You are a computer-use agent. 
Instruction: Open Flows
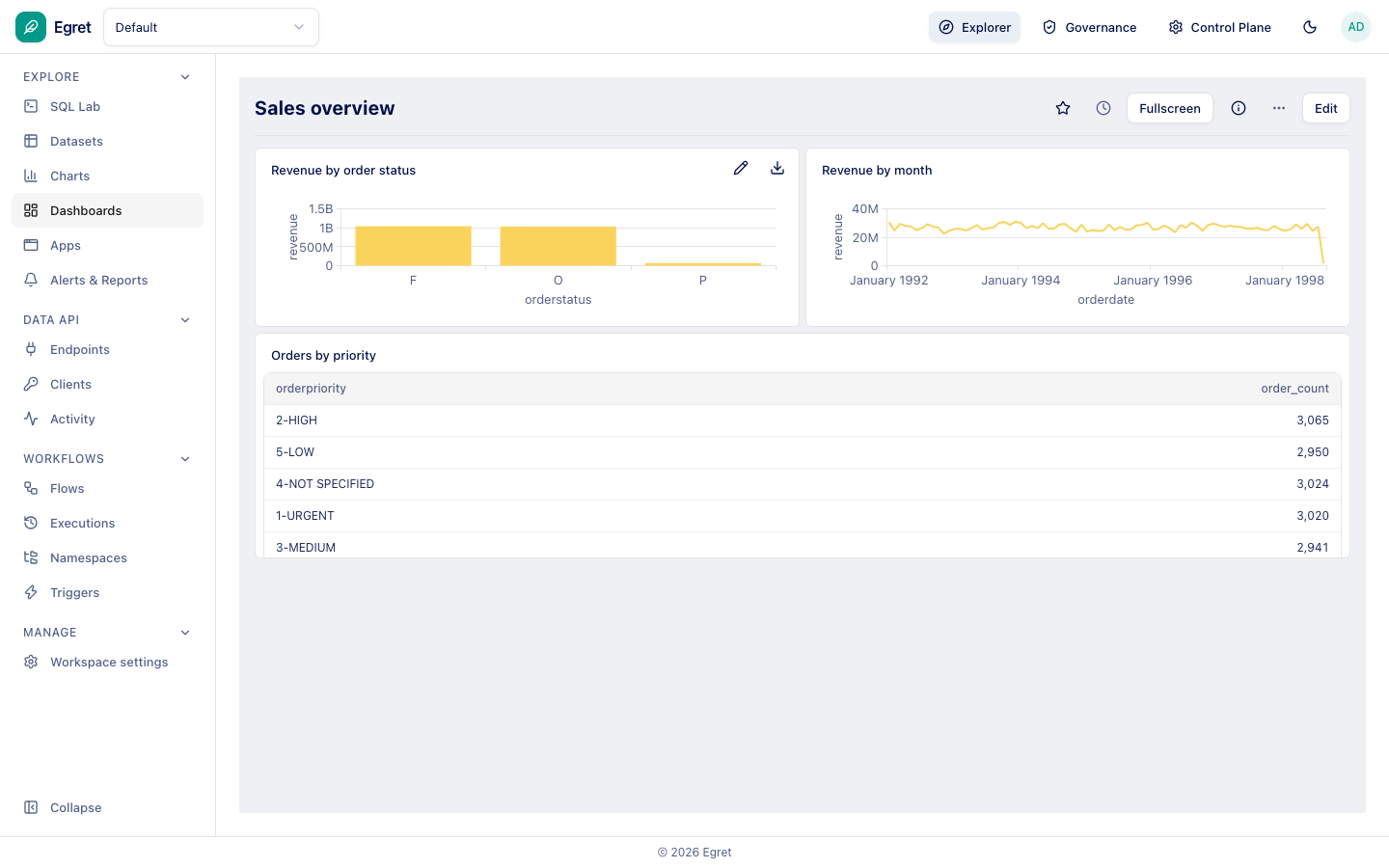pos(107,488)
